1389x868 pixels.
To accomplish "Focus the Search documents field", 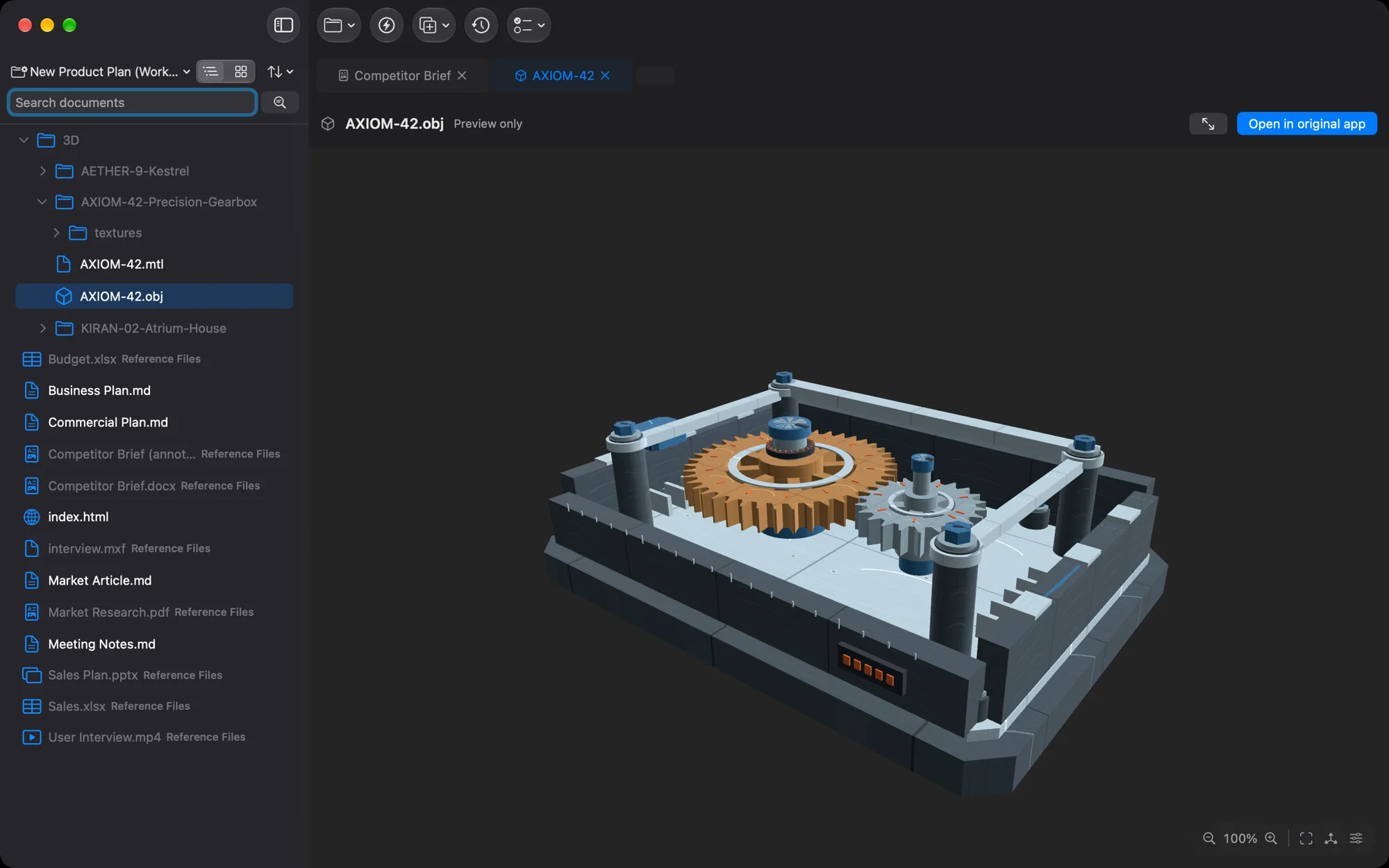I will [132, 103].
